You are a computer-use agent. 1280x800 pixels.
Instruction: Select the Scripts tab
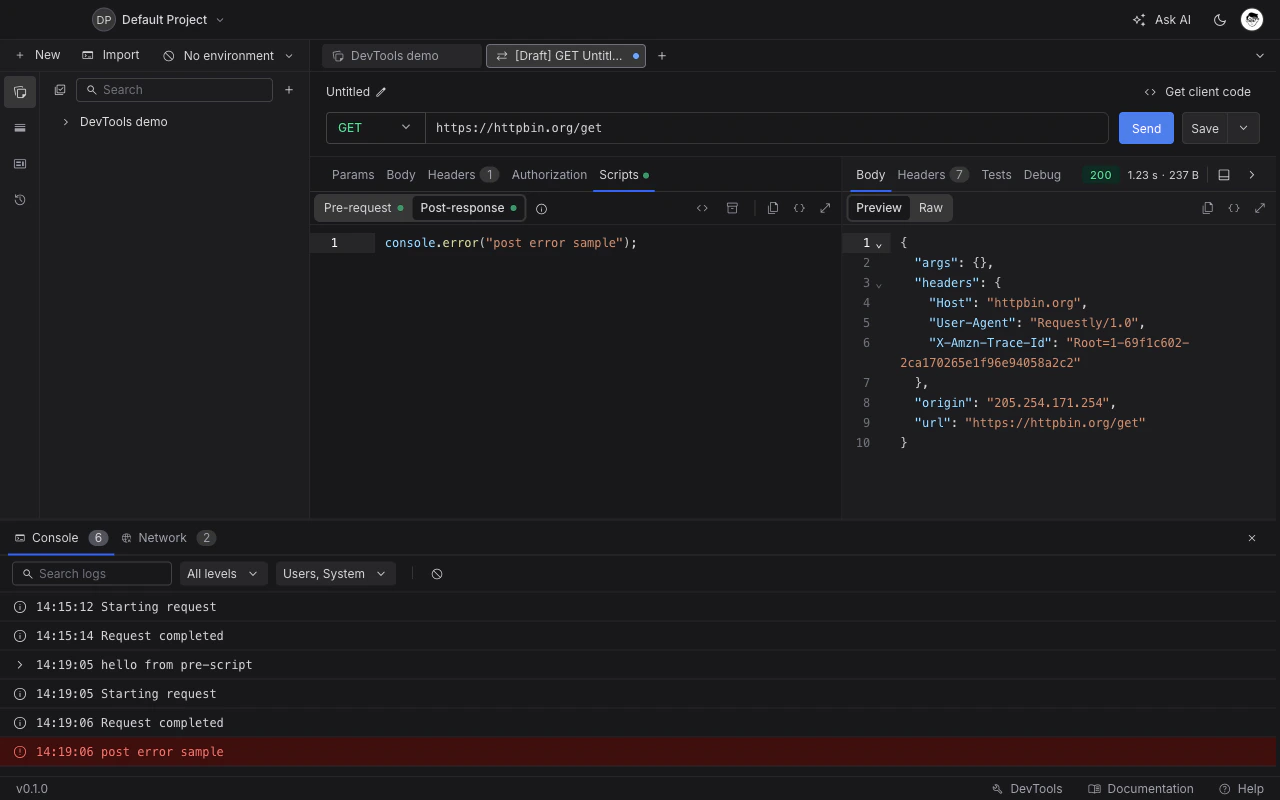coord(624,175)
